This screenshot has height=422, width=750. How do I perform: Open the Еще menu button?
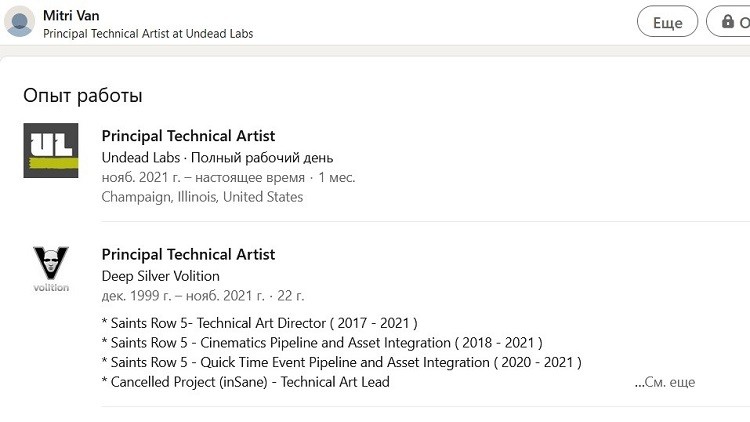tap(667, 22)
